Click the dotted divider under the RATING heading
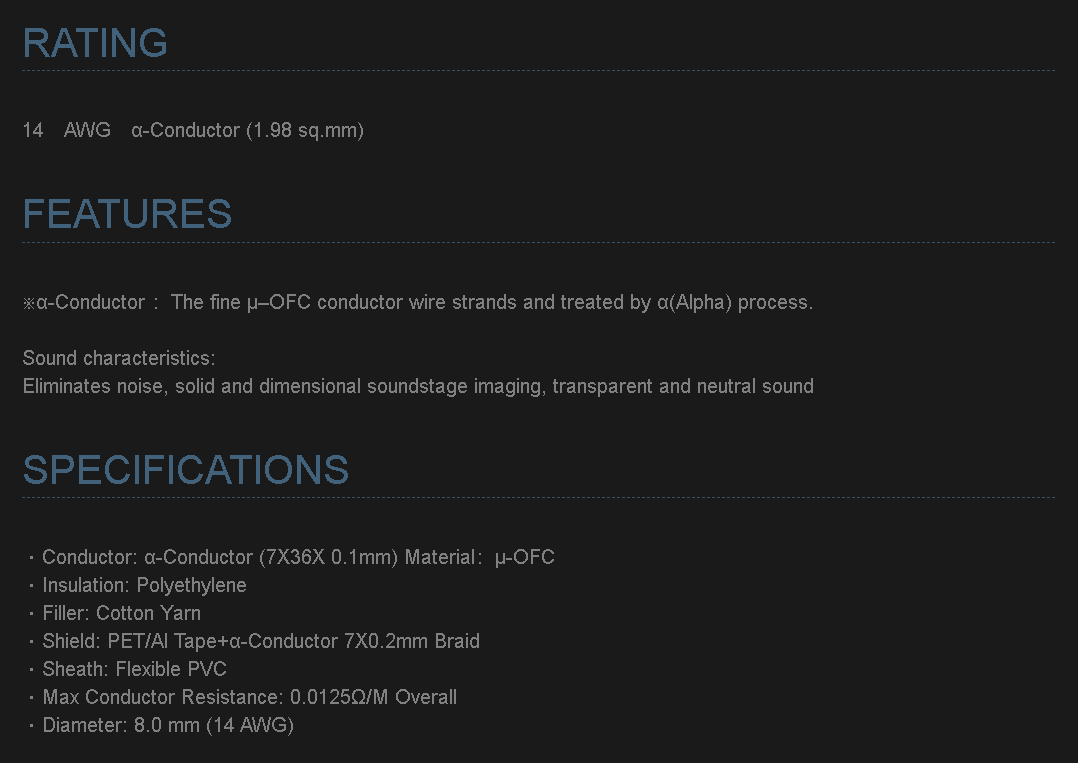Screen dimensions: 1078x763 tap(538, 71)
